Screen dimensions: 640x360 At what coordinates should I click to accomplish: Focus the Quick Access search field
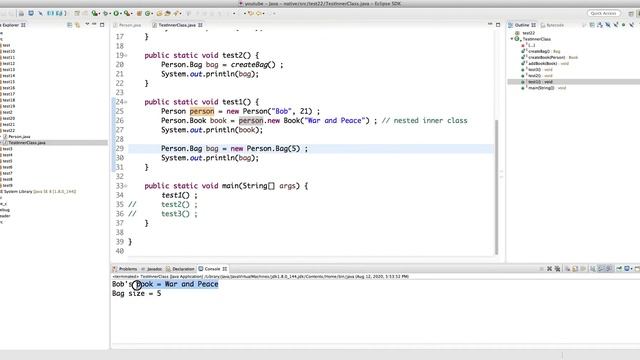[604, 13]
